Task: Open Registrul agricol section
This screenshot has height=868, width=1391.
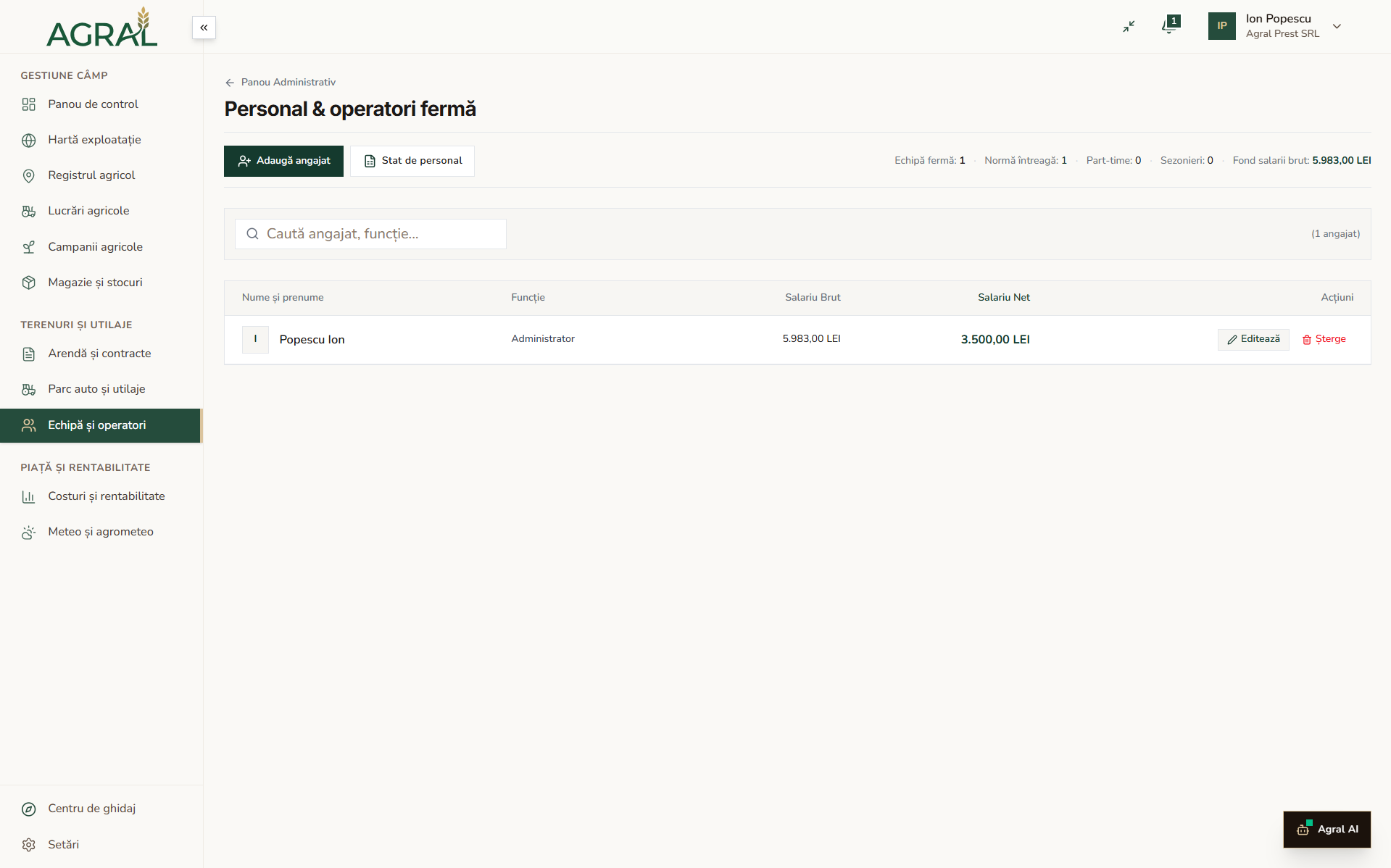Action: [101, 175]
